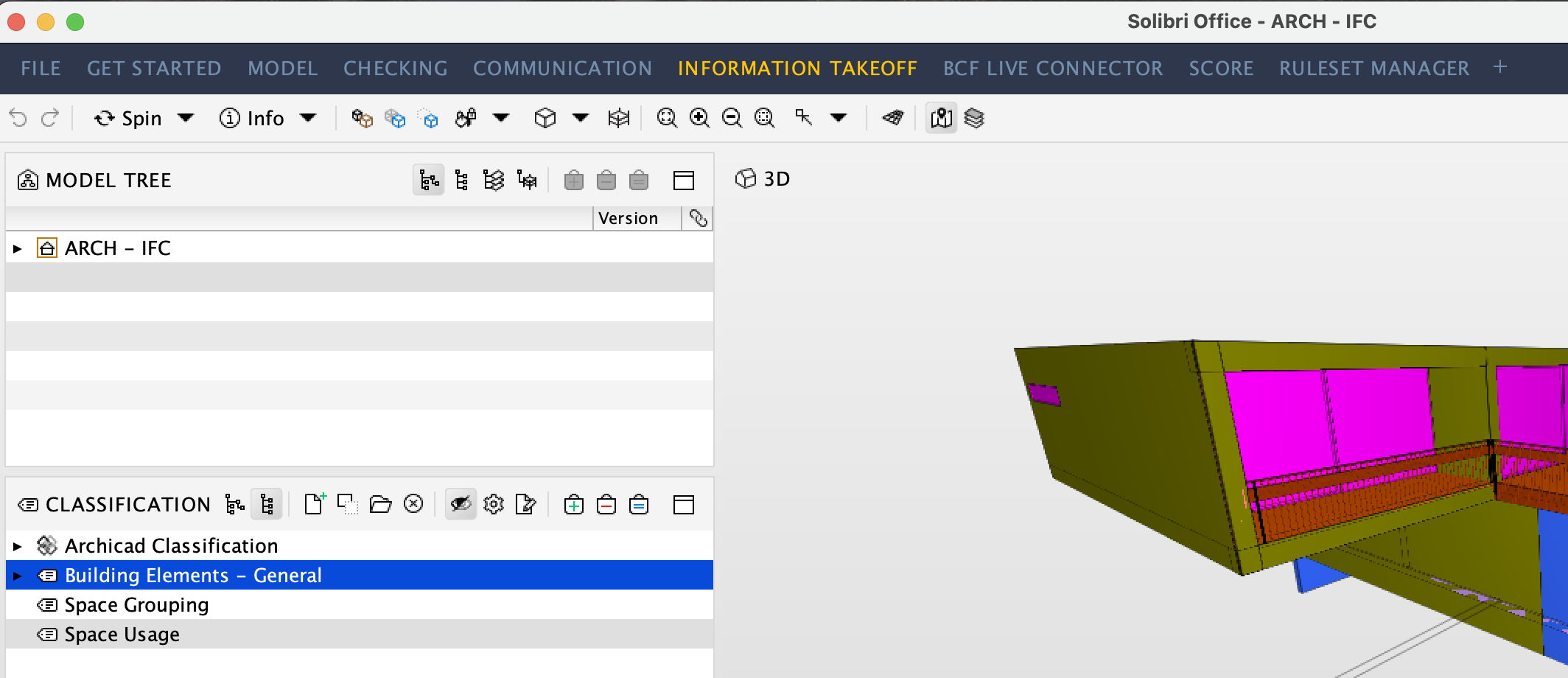Toggle the stacked layers icon
The width and height of the screenshot is (1568, 678).
point(974,118)
